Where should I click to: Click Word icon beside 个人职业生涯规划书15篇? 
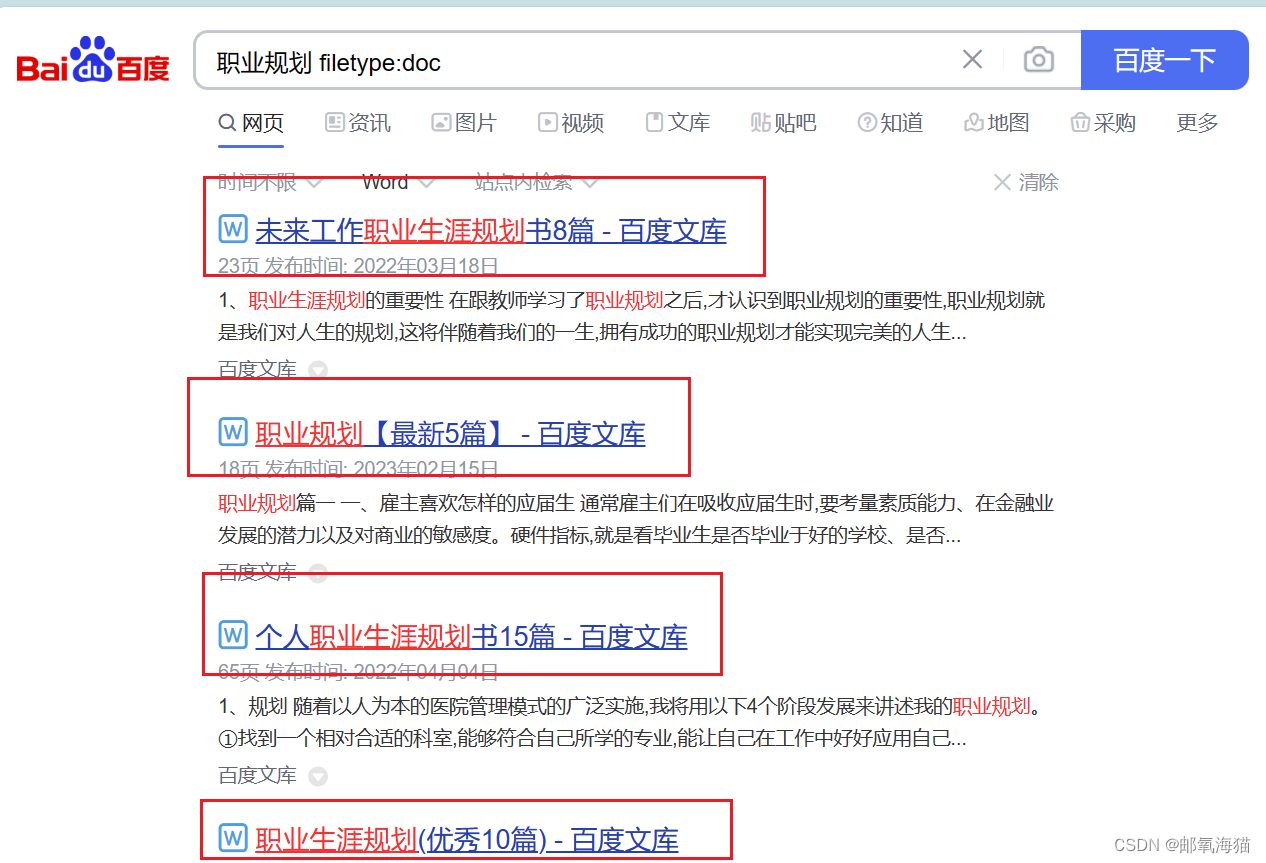tap(232, 634)
